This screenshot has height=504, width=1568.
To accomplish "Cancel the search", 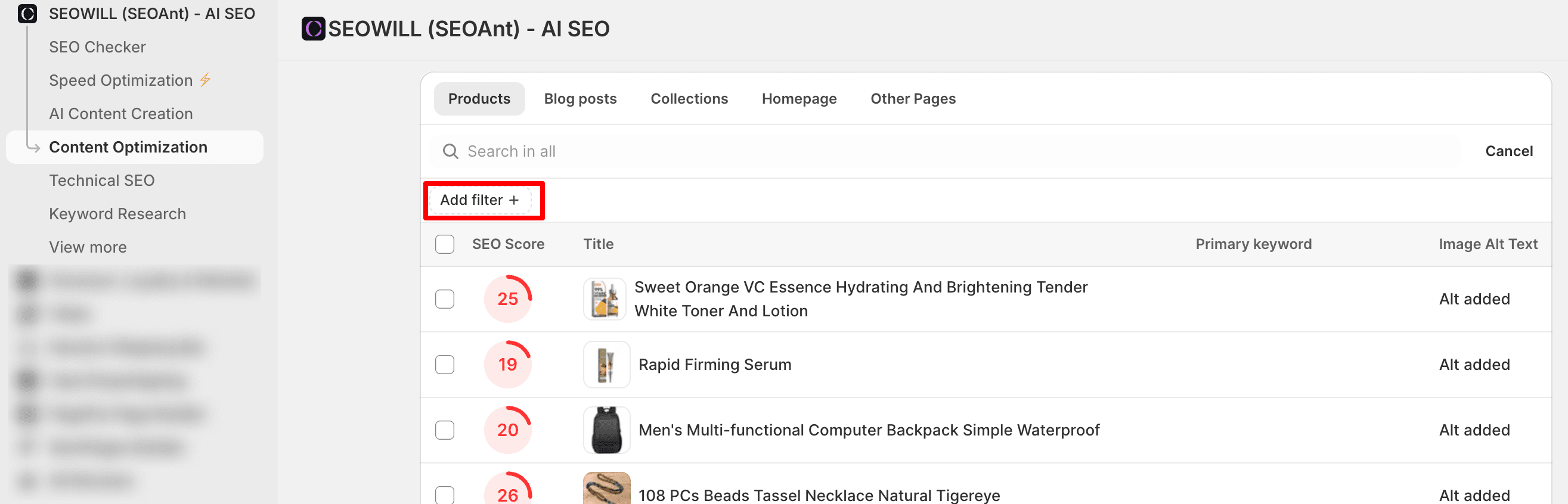I will tap(1508, 151).
